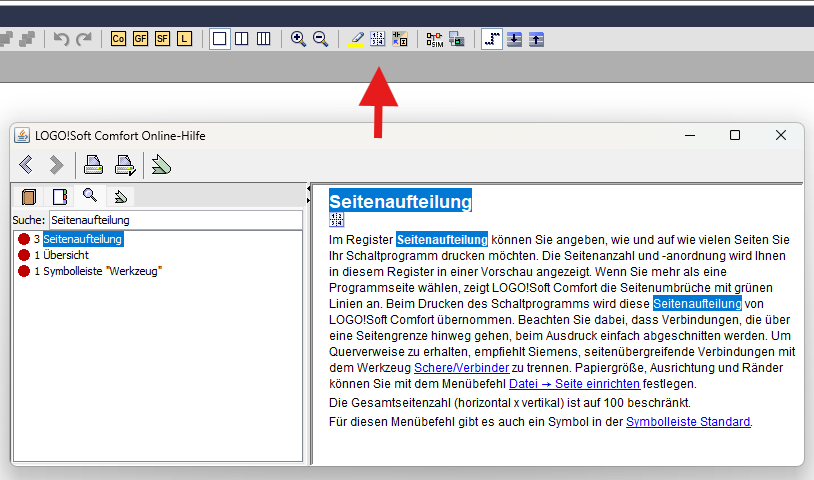This screenshot has height=480, width=814.
Task: Go back in help history
Action: click(x=26, y=165)
